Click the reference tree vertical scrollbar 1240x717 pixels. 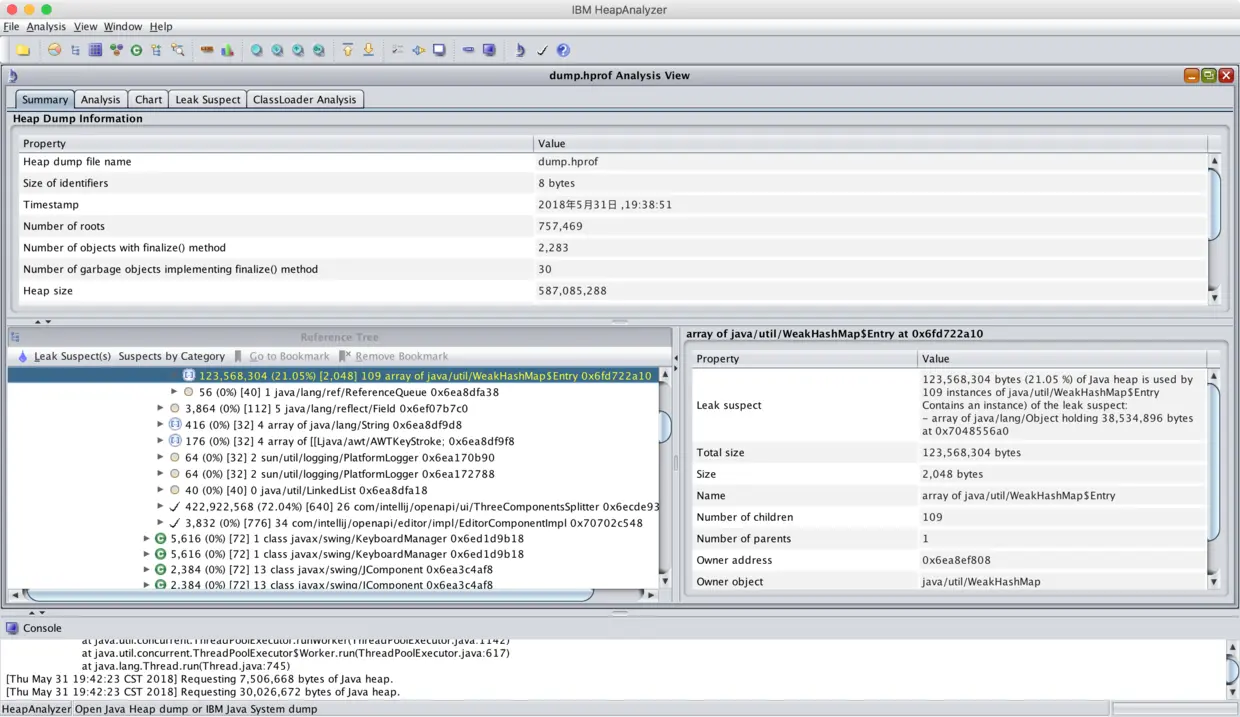pyautogui.click(x=664, y=477)
